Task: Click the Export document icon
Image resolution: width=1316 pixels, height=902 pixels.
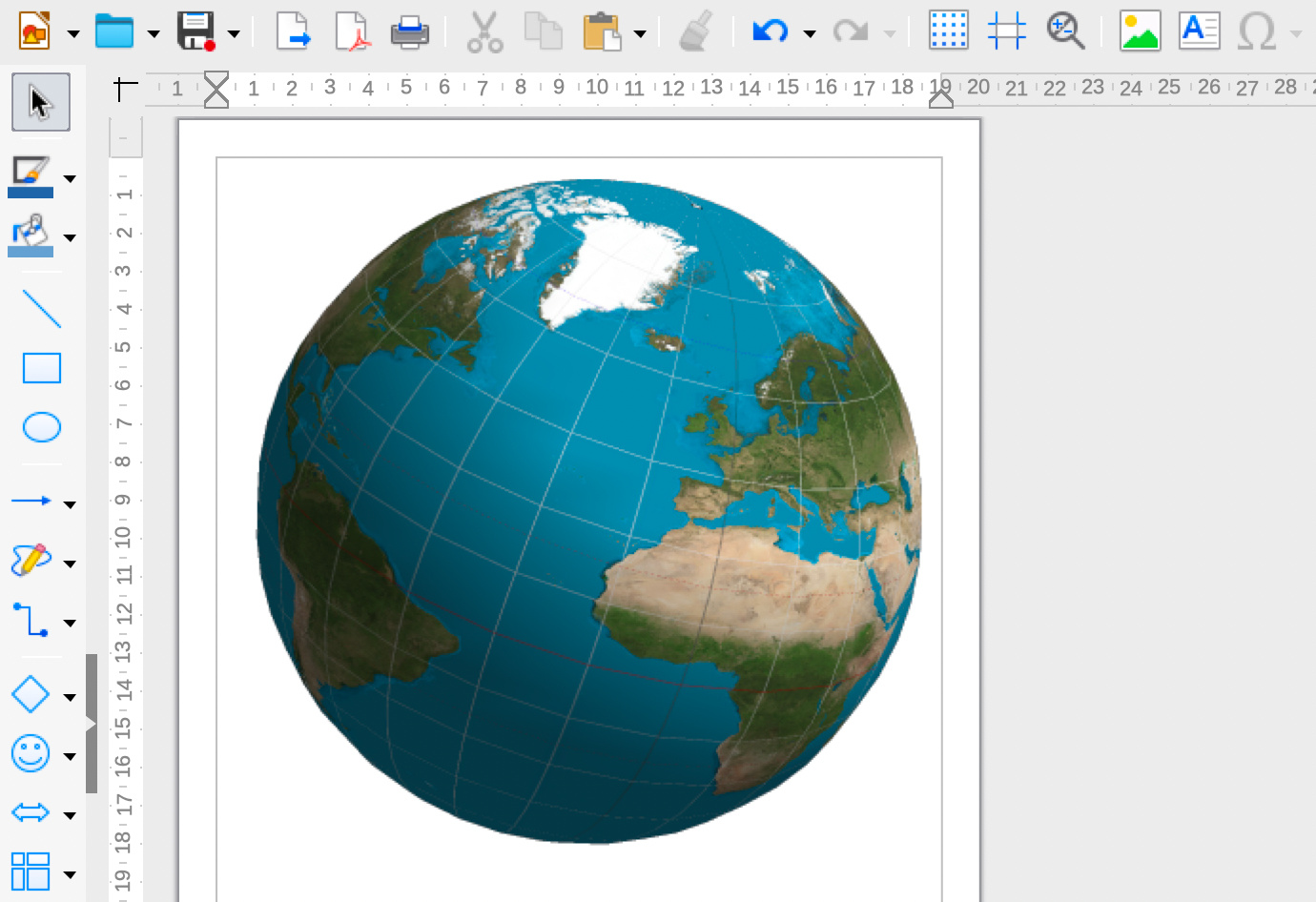Action: point(294,31)
